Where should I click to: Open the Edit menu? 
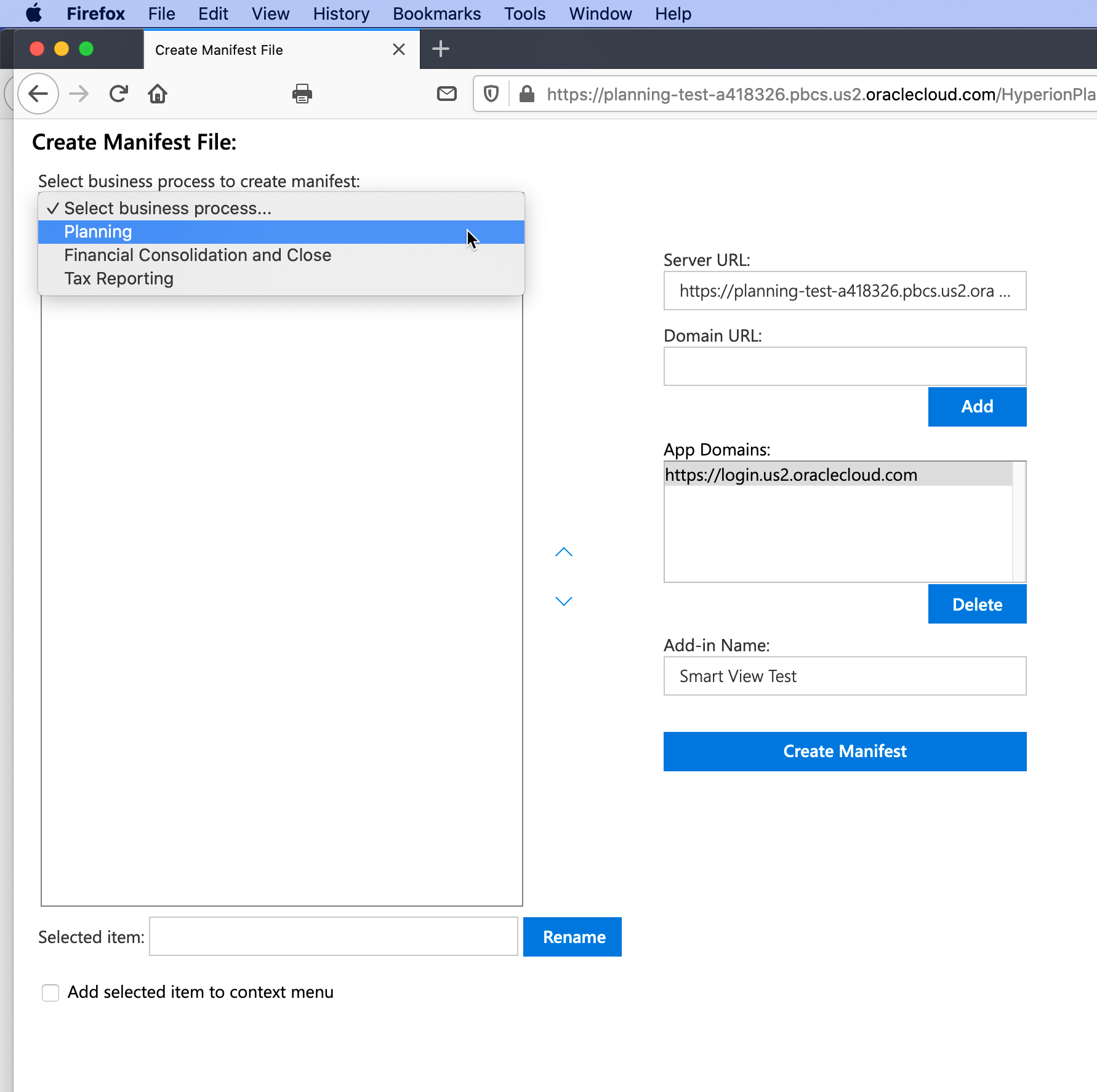click(x=213, y=14)
